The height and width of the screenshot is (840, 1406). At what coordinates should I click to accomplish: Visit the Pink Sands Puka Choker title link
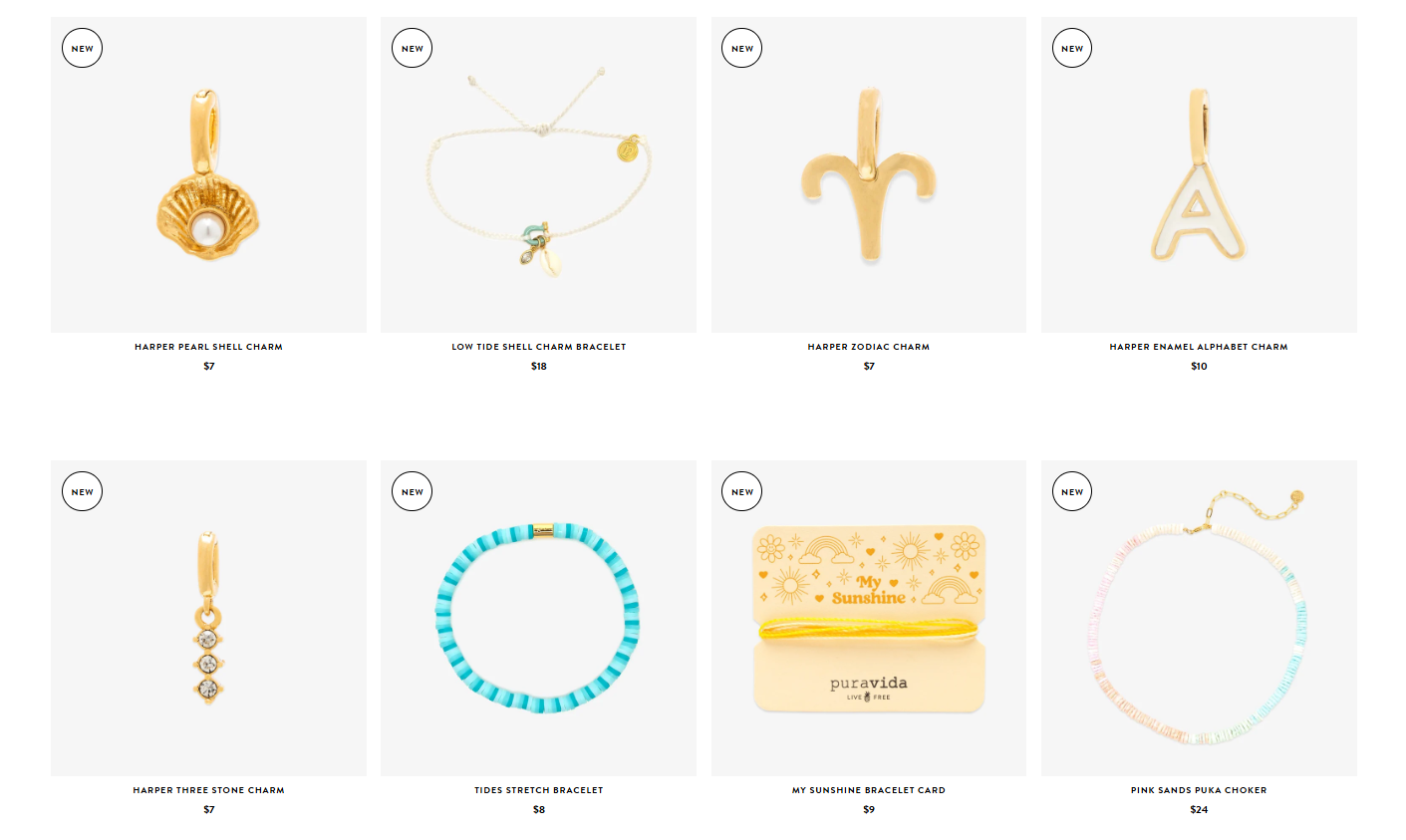tap(1199, 790)
